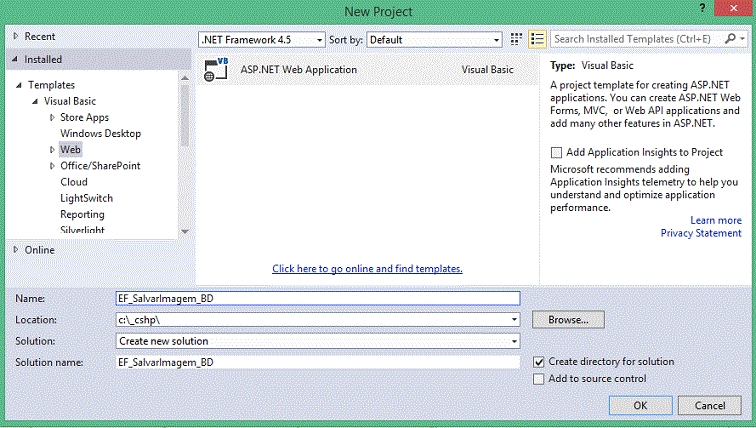Screen dimensions: 756x428
Task: Click the Cancel button
Action: coord(709,405)
